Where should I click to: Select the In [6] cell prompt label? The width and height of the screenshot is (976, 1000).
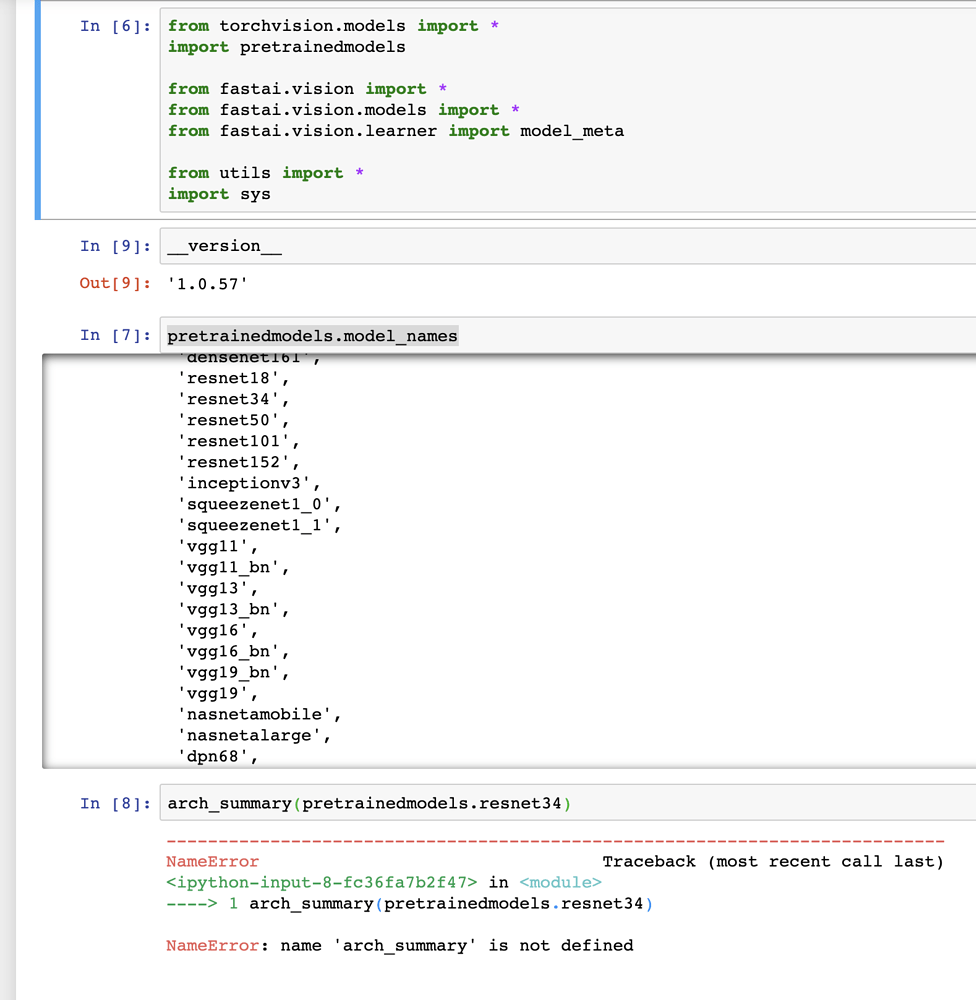click(112, 25)
